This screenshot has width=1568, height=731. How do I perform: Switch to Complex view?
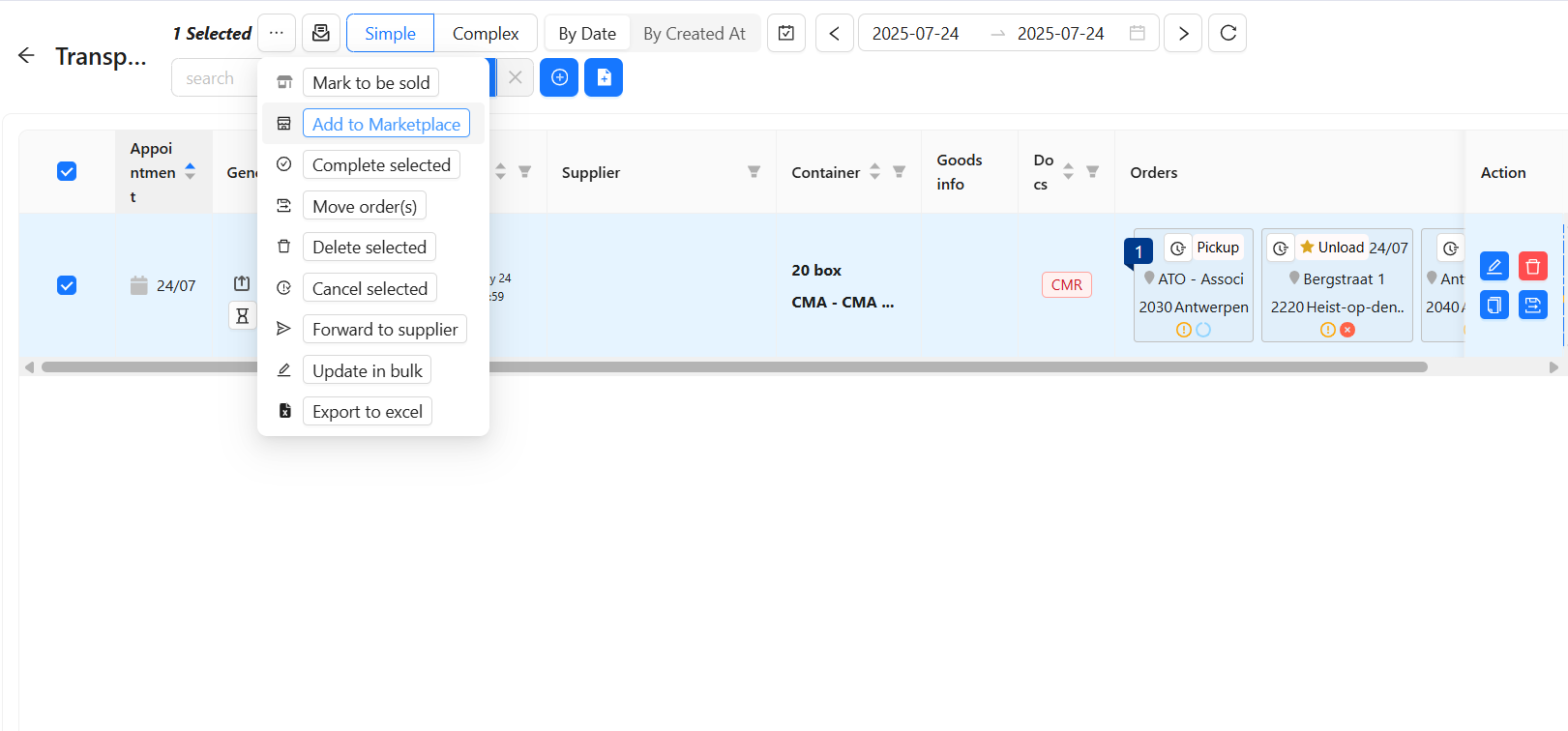486,33
